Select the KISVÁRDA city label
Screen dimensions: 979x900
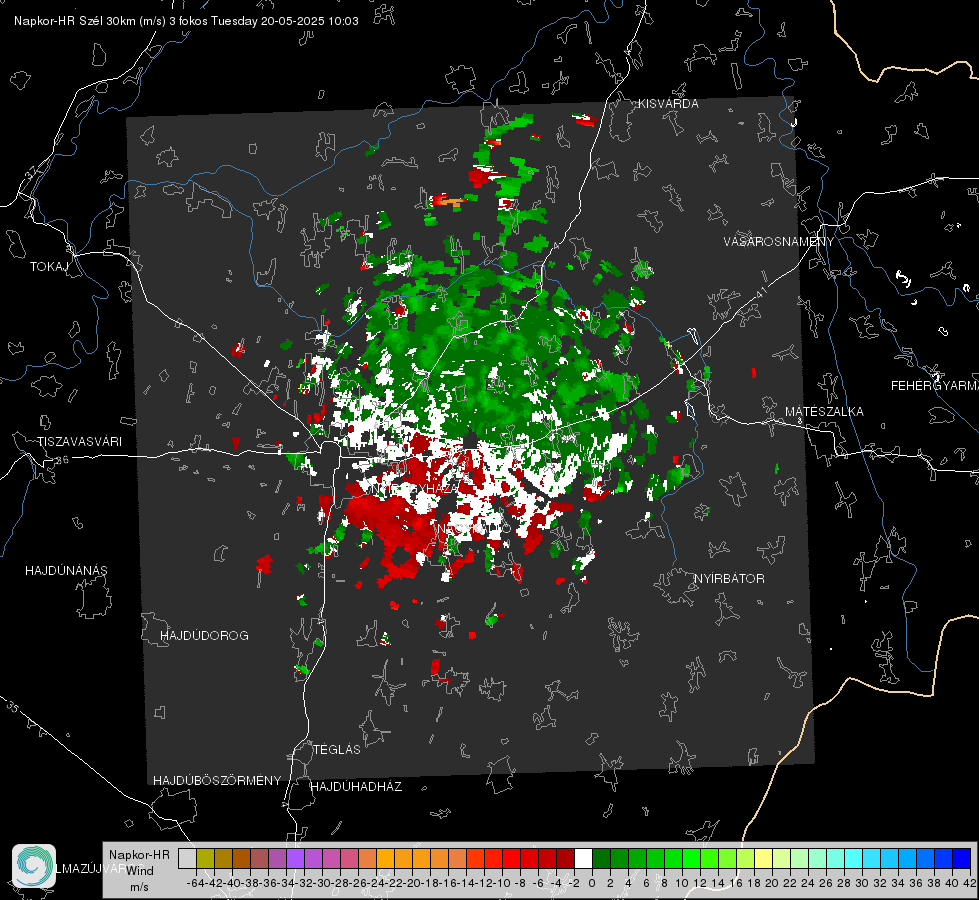[668, 104]
